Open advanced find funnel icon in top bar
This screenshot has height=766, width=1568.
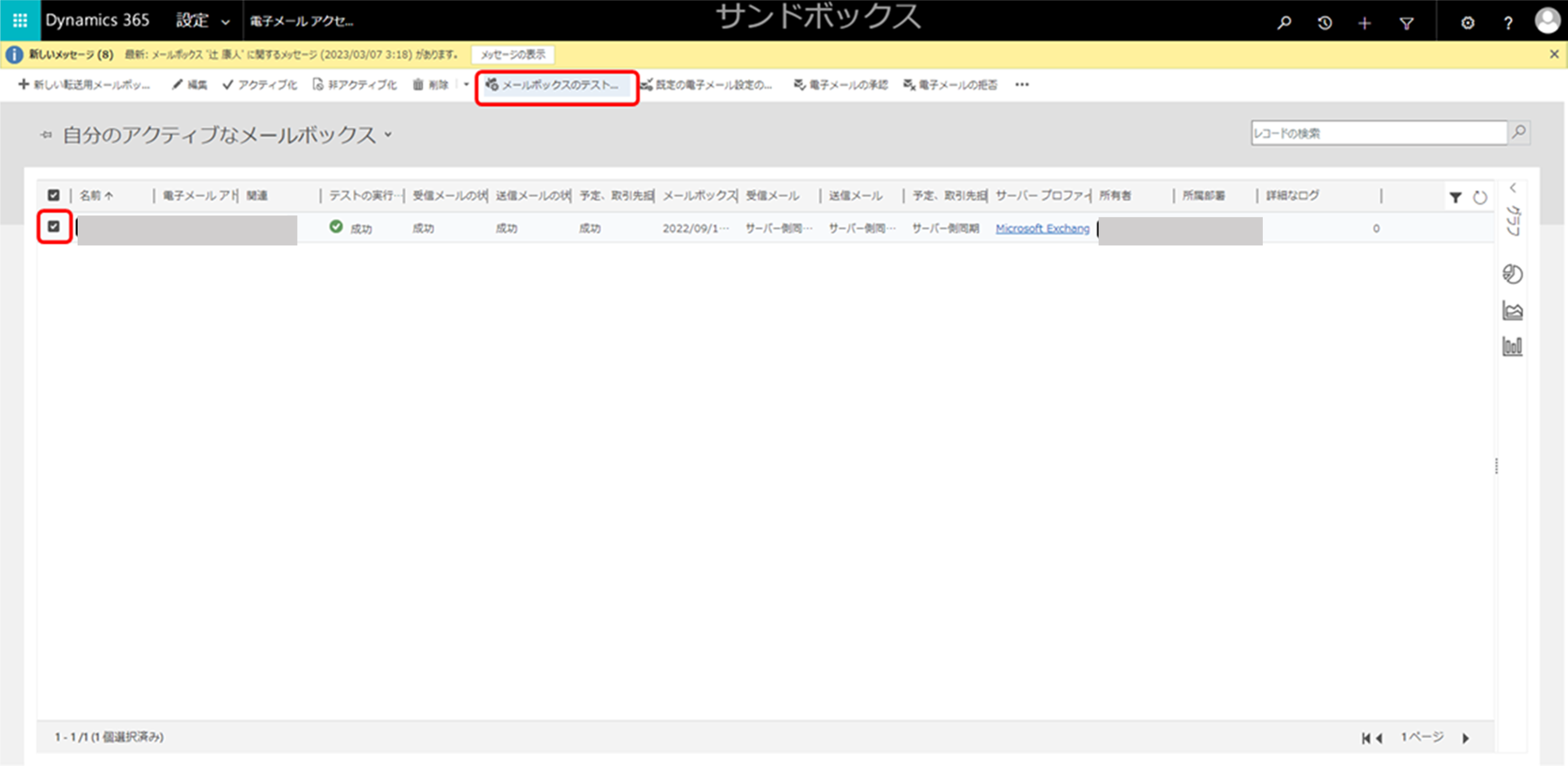click(x=1406, y=23)
